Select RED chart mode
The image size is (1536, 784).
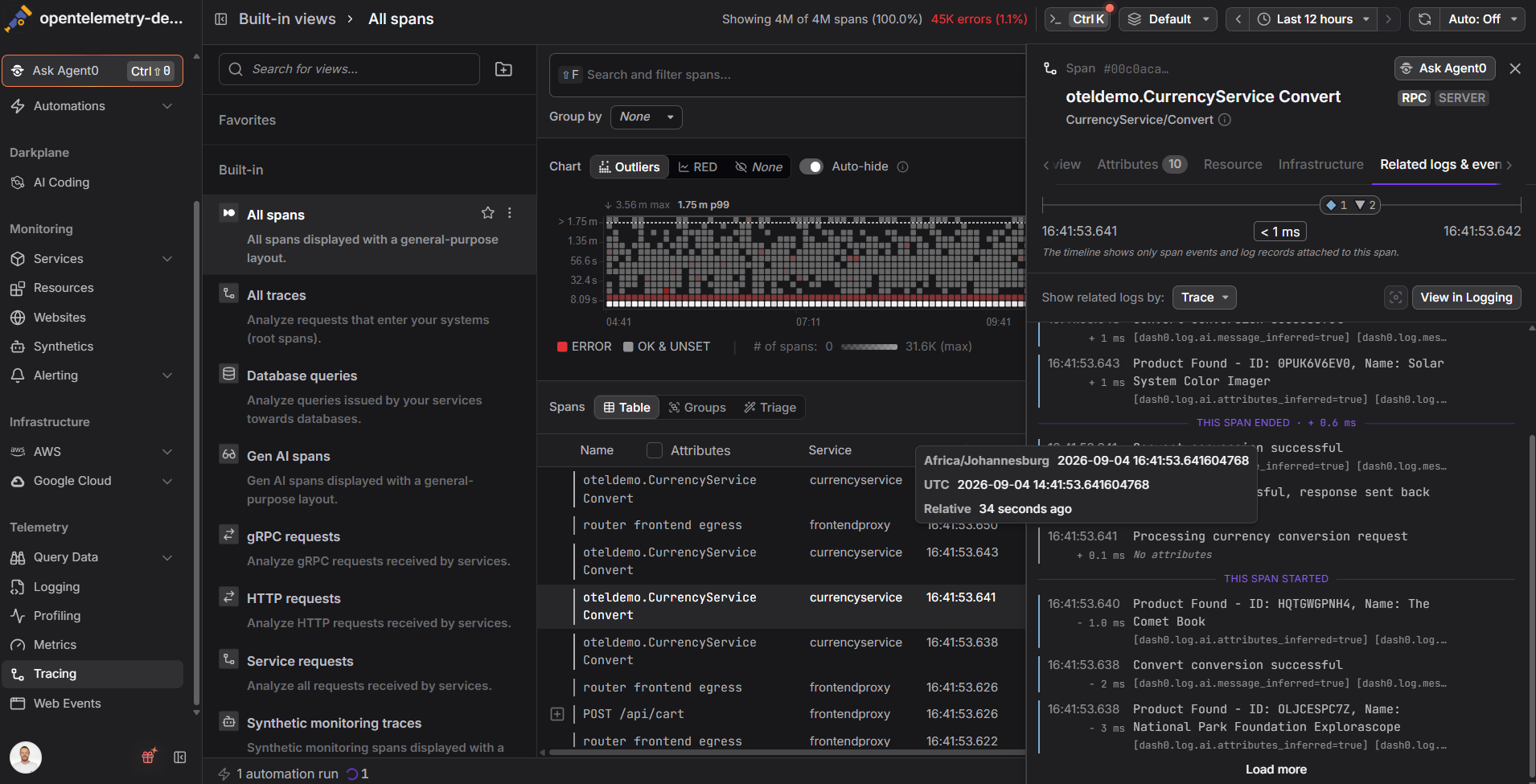click(x=697, y=167)
